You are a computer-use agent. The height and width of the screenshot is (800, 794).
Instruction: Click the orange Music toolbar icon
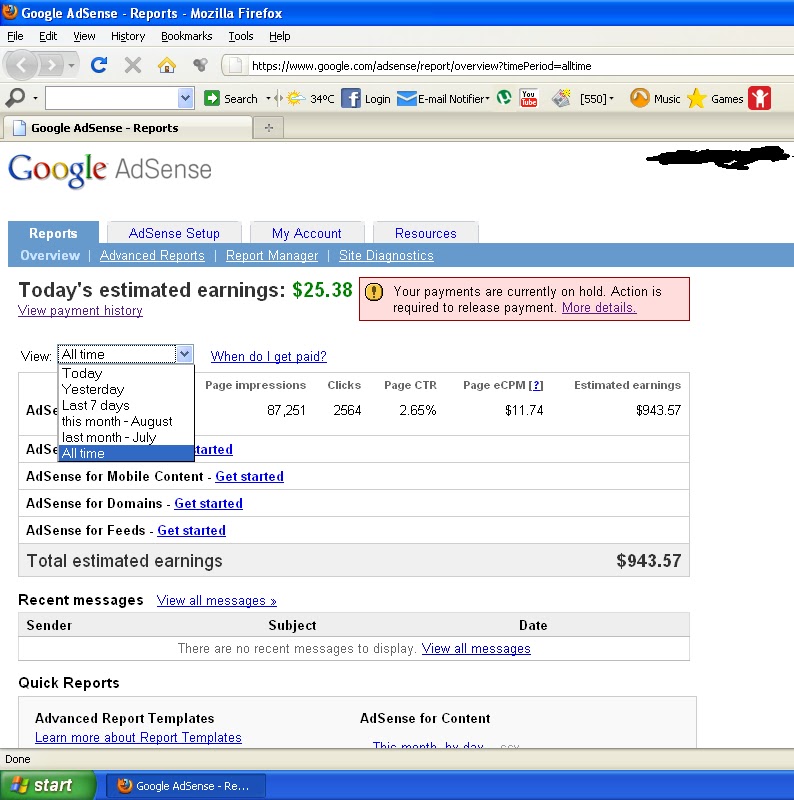click(x=639, y=98)
